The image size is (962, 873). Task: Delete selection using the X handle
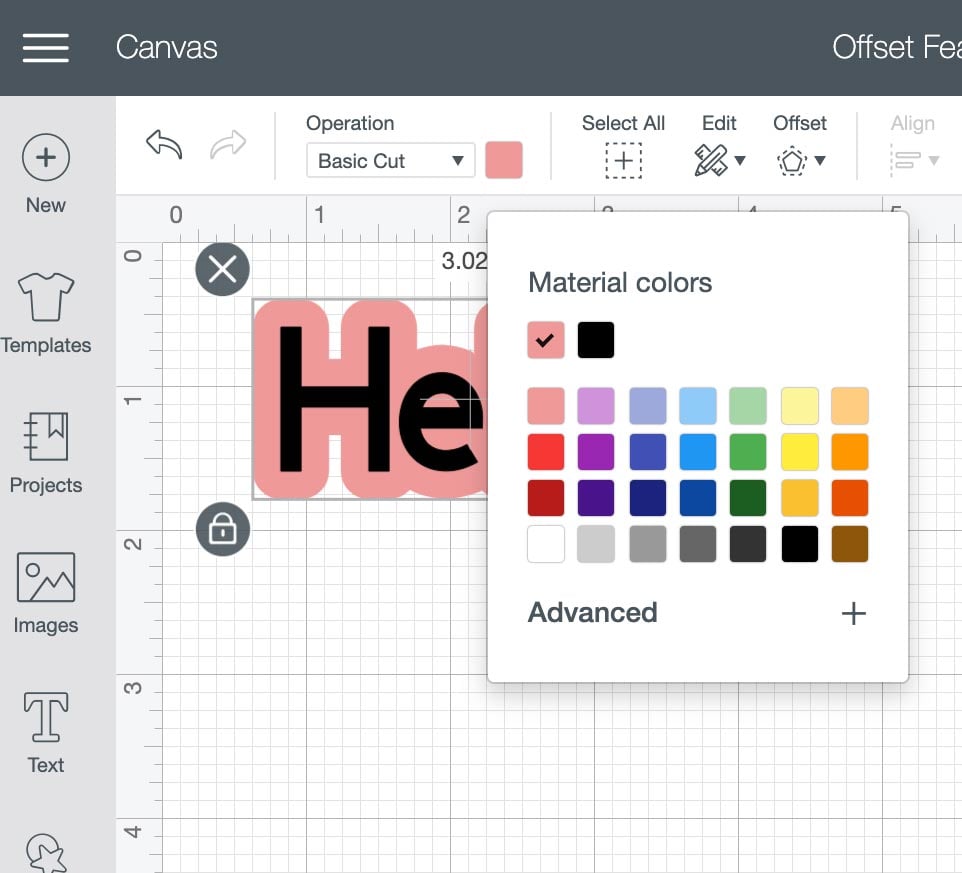222,269
